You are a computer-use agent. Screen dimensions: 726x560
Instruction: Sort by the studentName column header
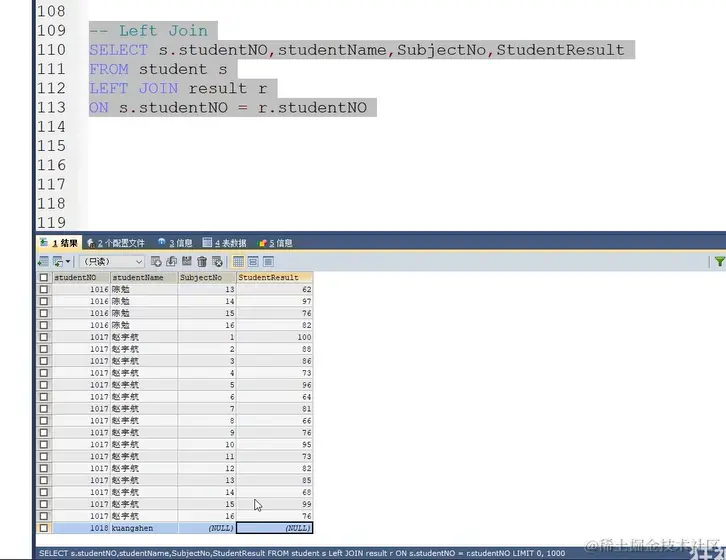[x=144, y=277]
